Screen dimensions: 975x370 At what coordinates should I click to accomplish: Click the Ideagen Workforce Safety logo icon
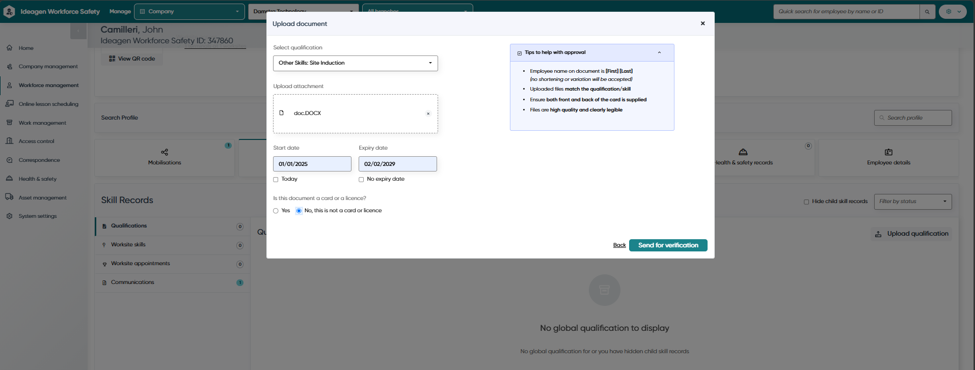click(9, 12)
